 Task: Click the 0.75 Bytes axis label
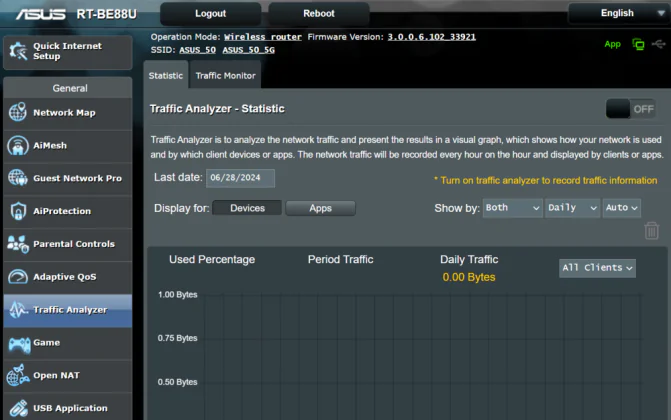178,338
